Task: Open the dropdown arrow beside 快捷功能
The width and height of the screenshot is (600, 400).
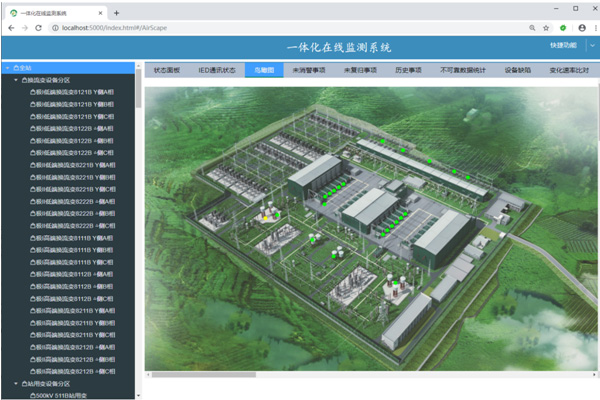Action: pyautogui.click(x=592, y=46)
